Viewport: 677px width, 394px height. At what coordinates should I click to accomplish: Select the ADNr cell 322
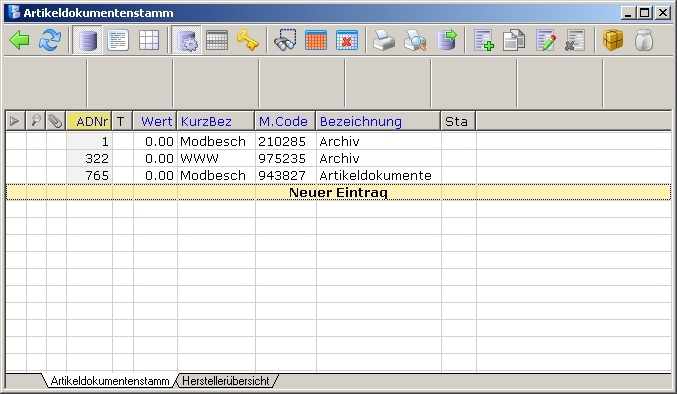point(89,158)
